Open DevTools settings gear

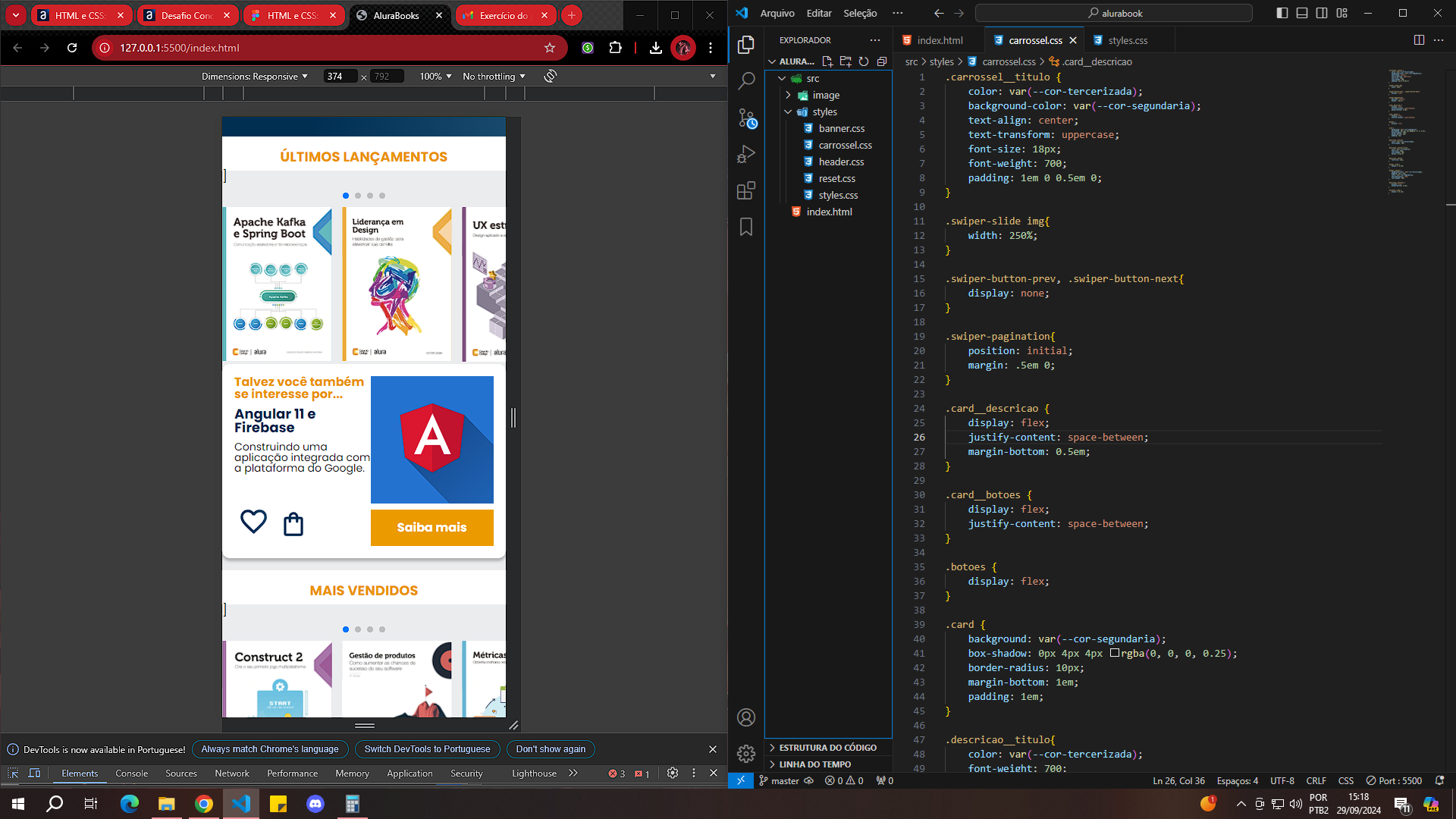[673, 773]
